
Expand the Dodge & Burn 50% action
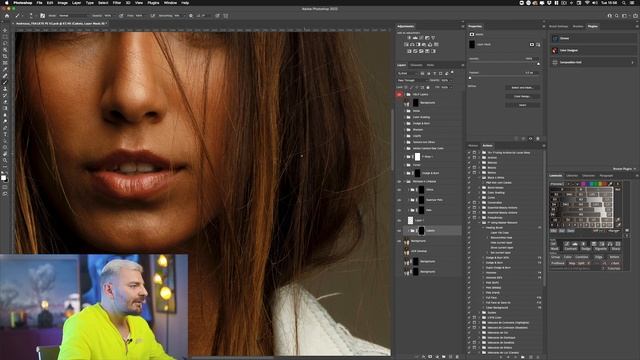pos(484,258)
